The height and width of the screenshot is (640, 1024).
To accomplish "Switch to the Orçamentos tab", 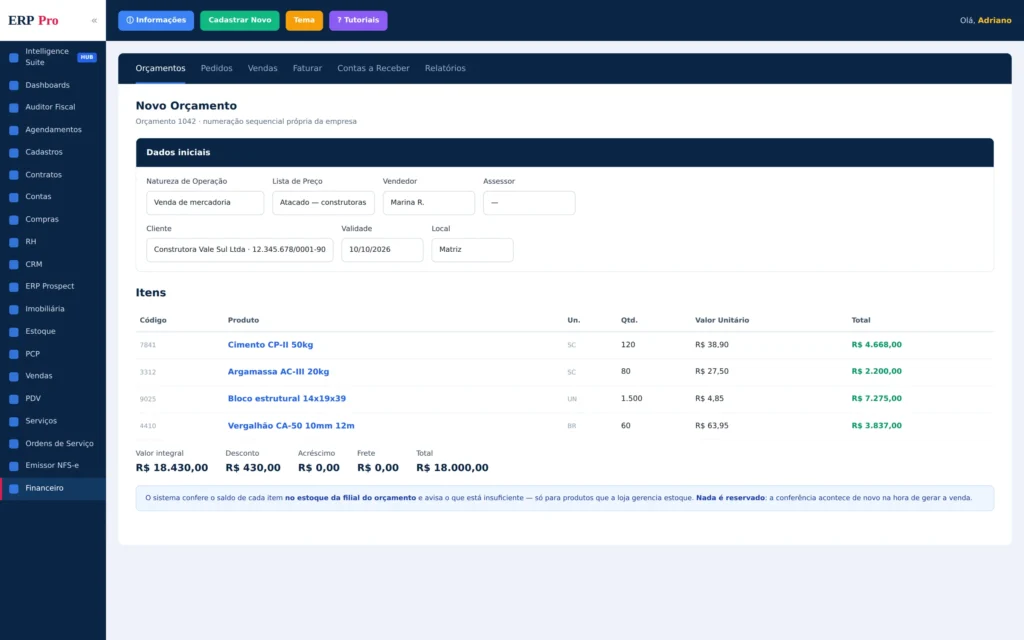I will [161, 68].
